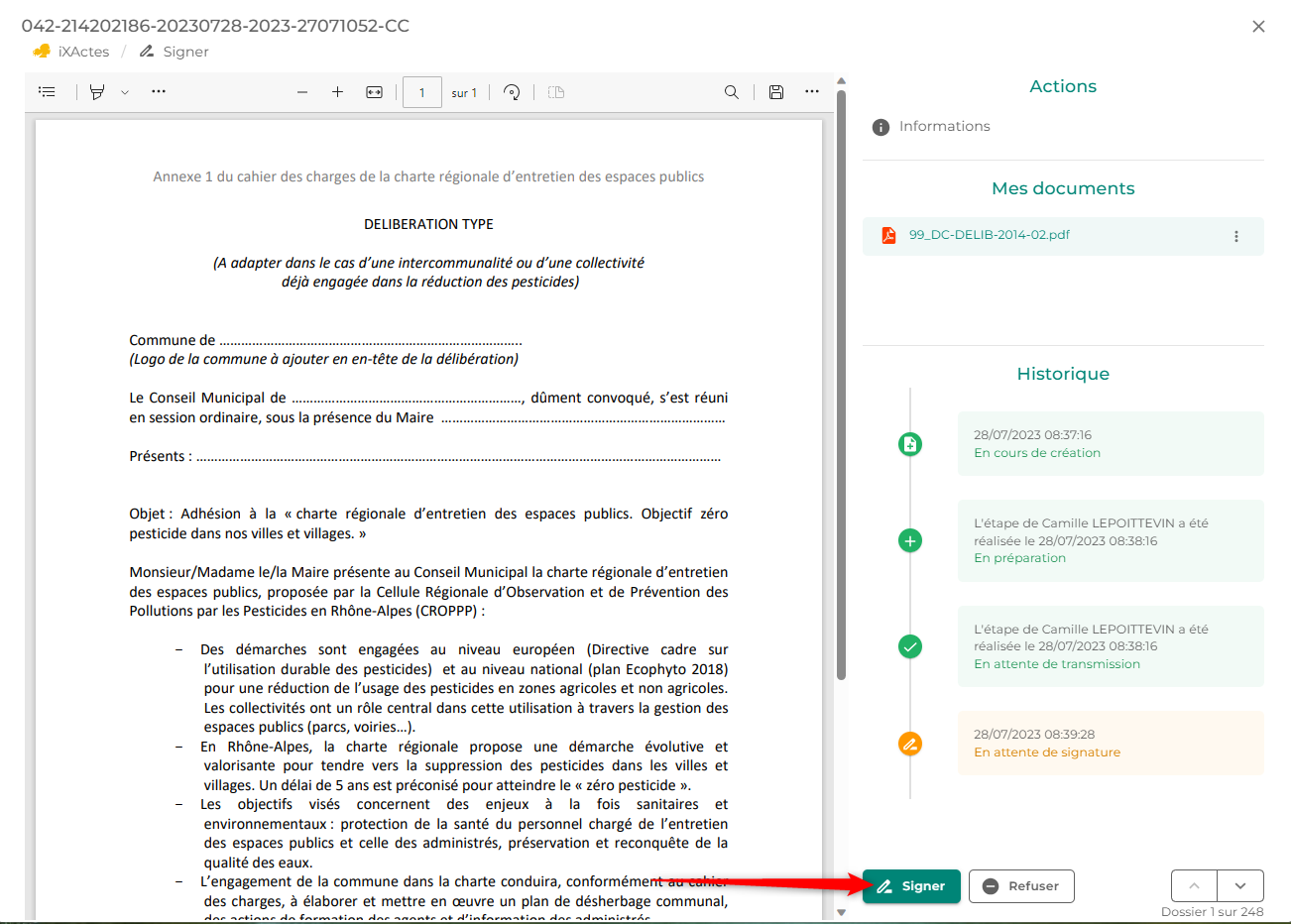Open more options at right of PDF toolbar
Screen dimensions: 1291x924
tap(812, 92)
